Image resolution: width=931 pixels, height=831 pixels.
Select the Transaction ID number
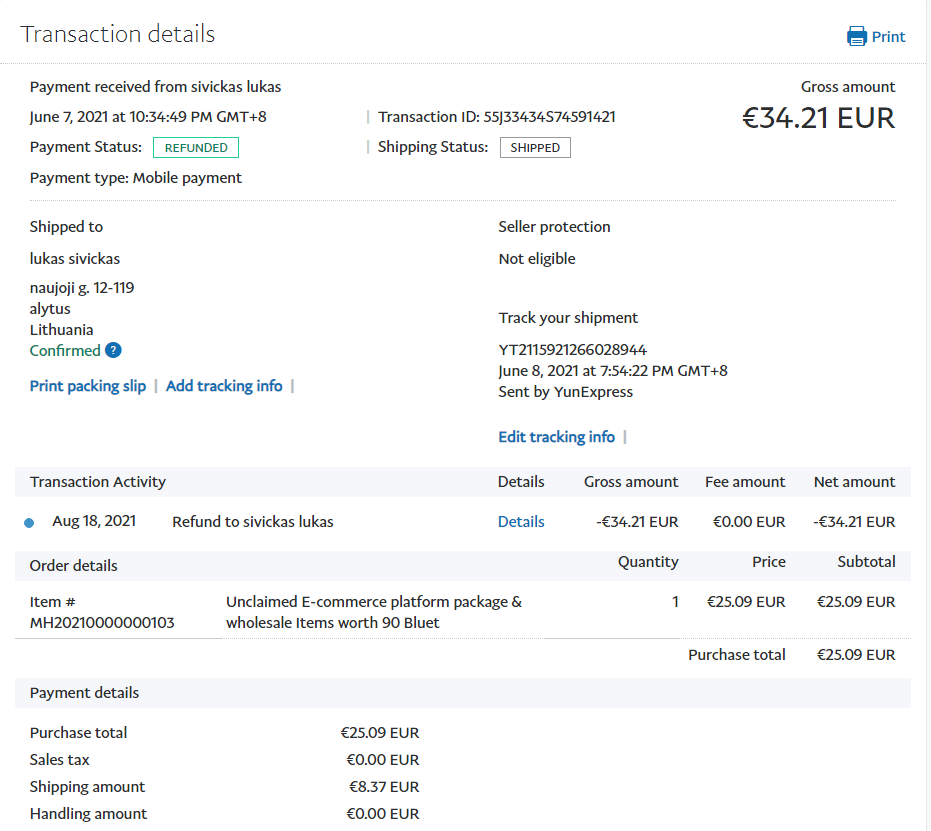click(549, 117)
